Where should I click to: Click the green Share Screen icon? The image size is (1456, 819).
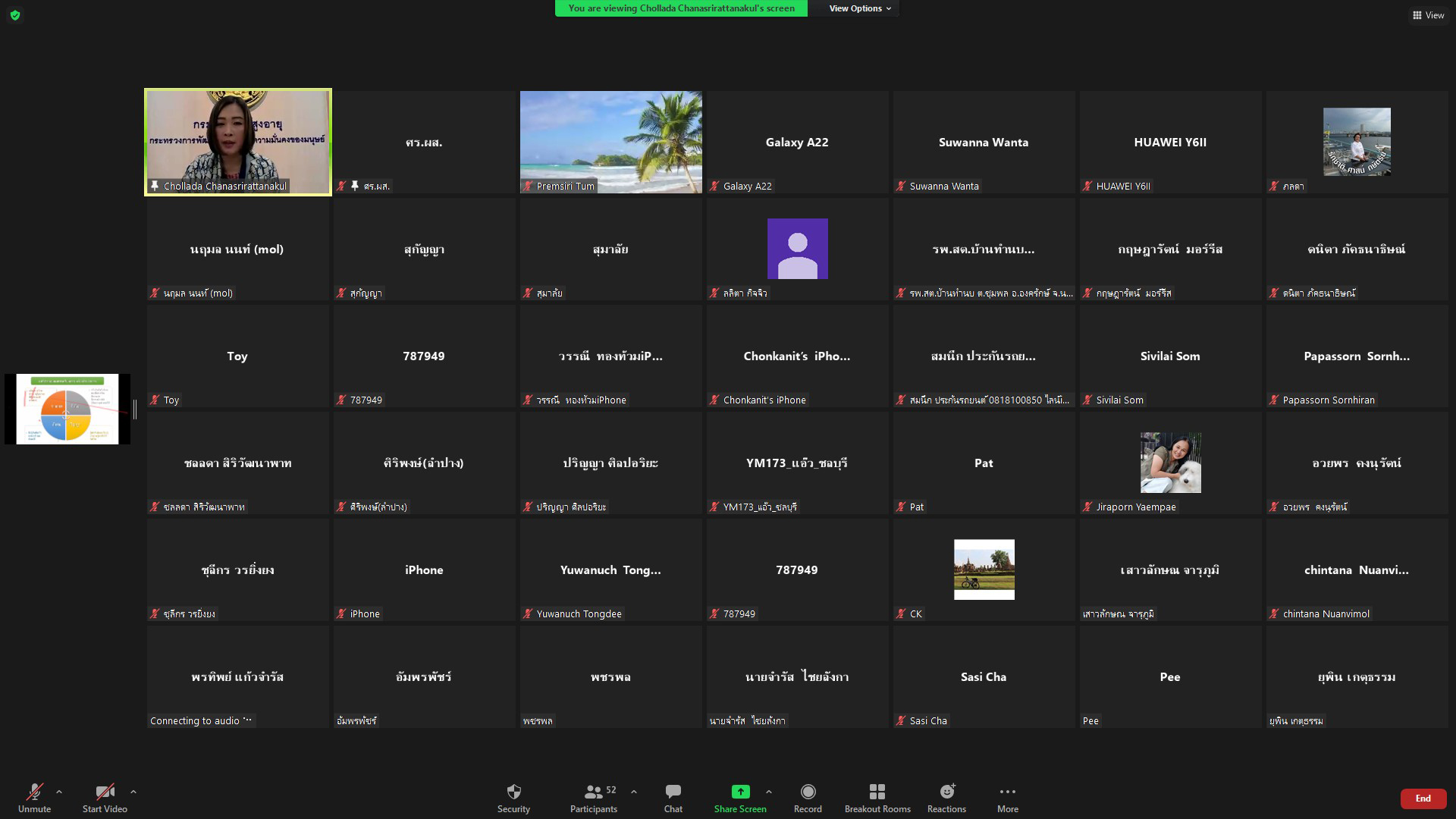pos(740,792)
